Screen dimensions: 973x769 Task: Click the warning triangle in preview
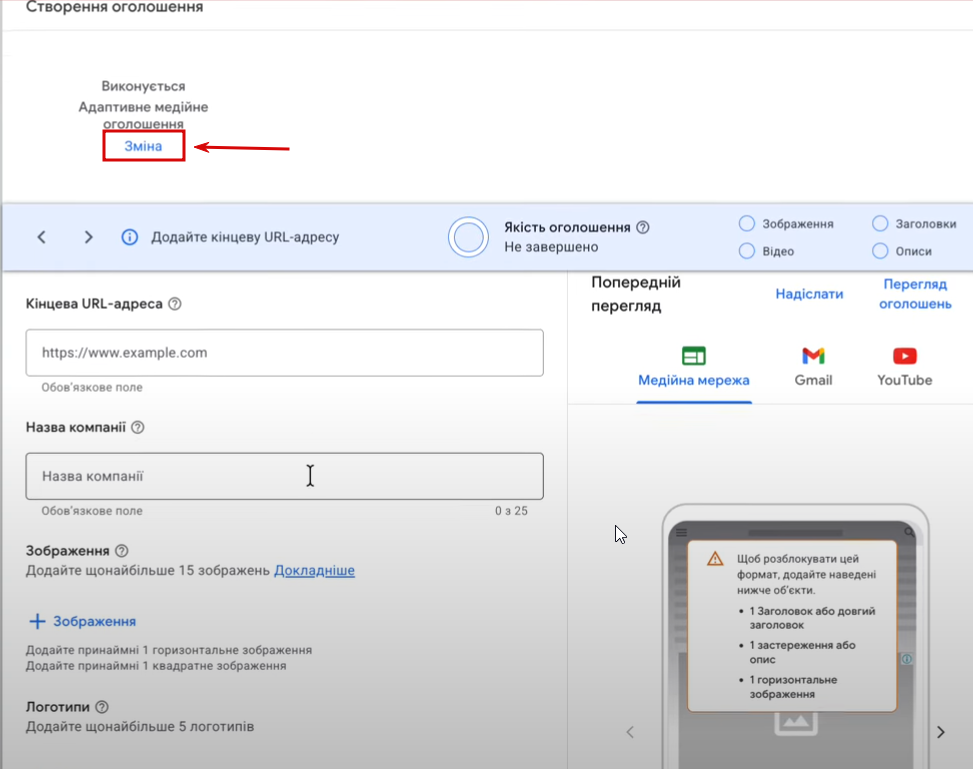pyautogui.click(x=715, y=559)
